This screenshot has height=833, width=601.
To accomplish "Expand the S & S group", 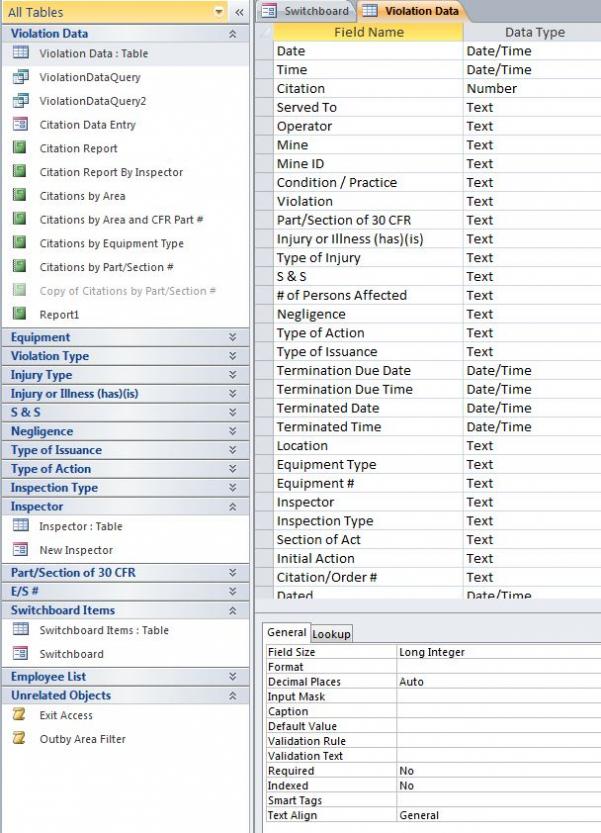I will pos(233,412).
